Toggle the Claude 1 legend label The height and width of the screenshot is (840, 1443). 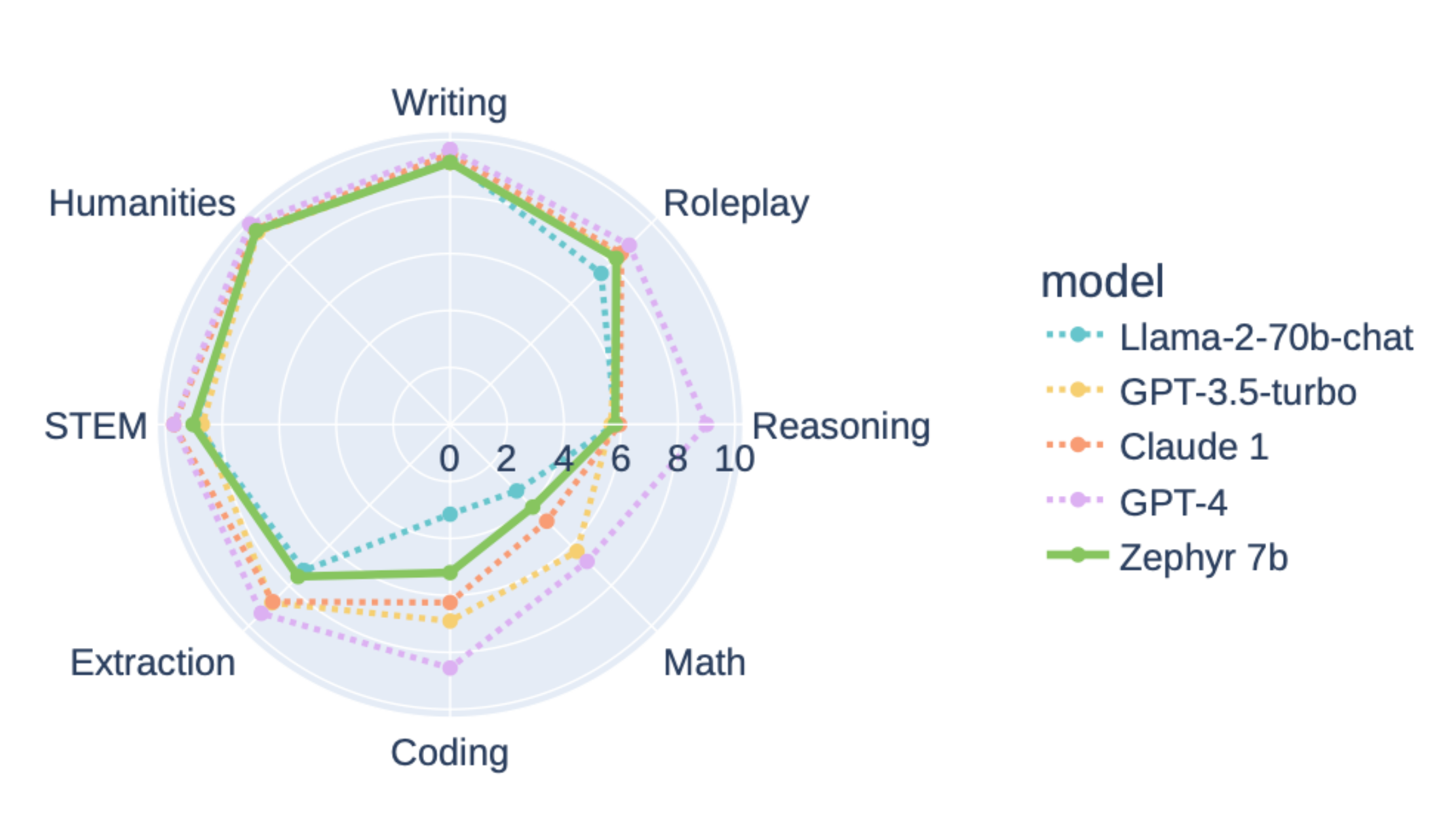(x=1193, y=447)
